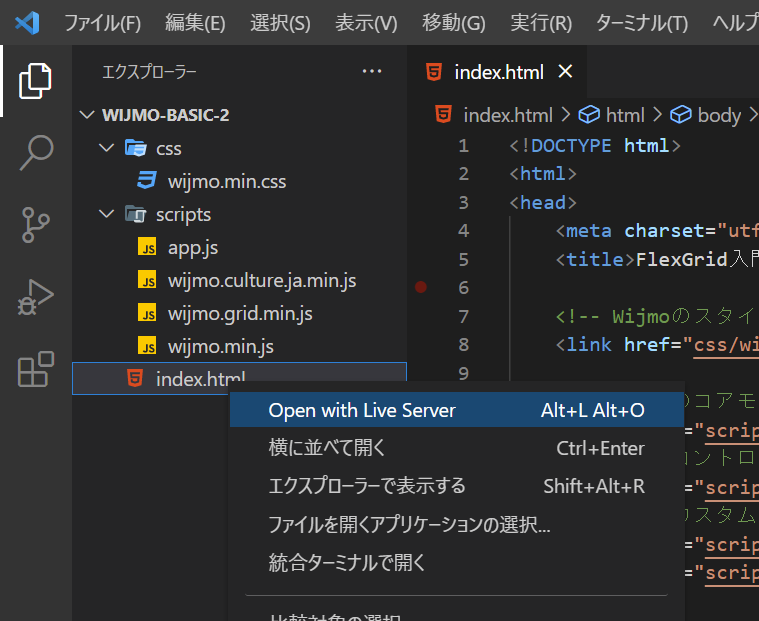The width and height of the screenshot is (759, 621).
Task: Click the scripts folder name
Action: (183, 214)
